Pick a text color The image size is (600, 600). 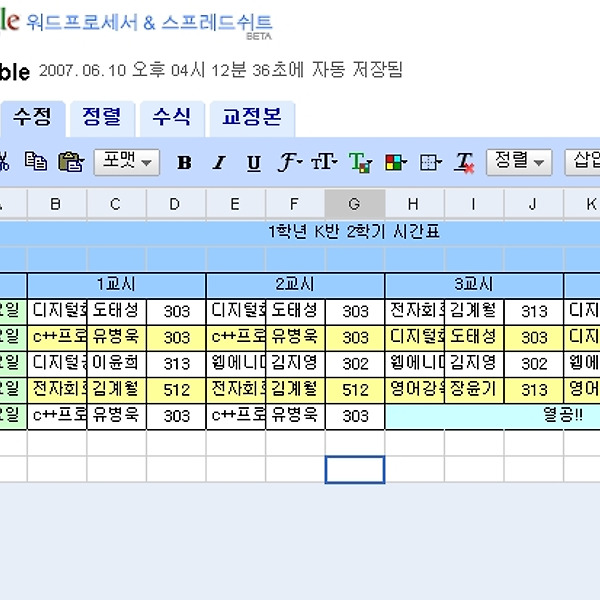[x=360, y=163]
